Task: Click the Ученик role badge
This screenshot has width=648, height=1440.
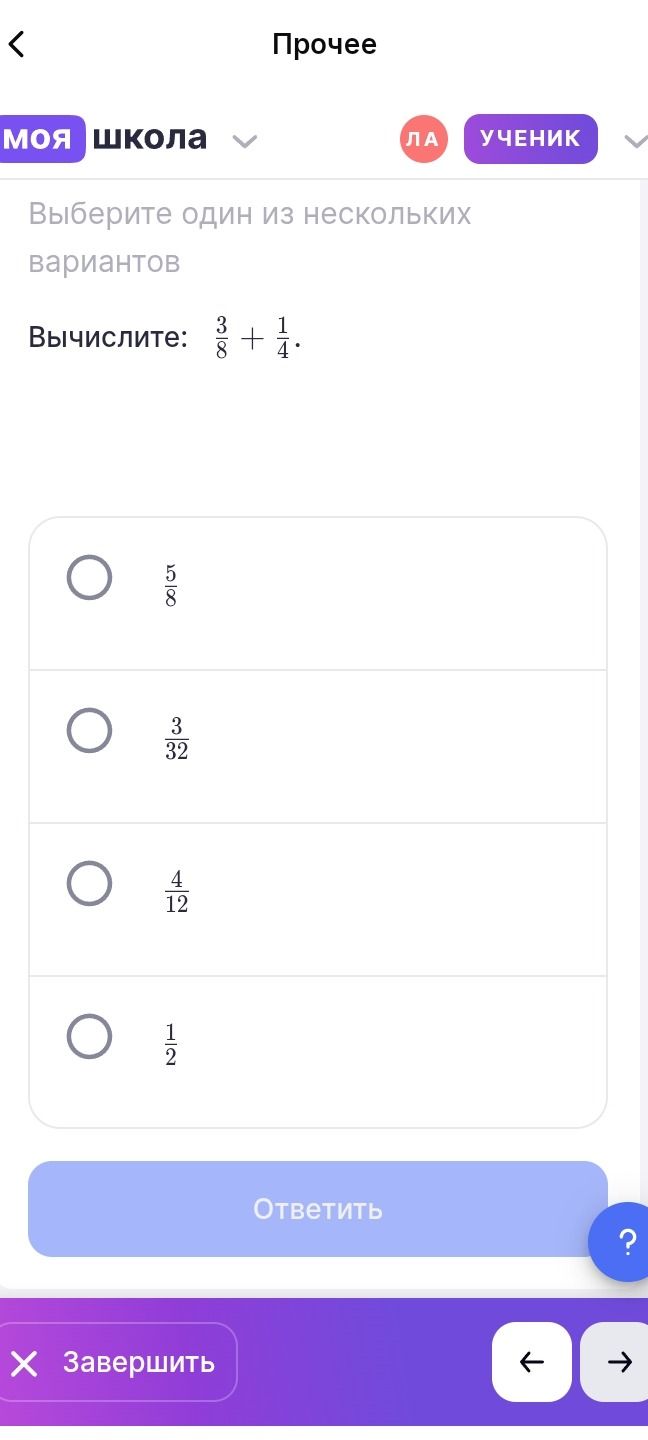Action: tap(531, 139)
